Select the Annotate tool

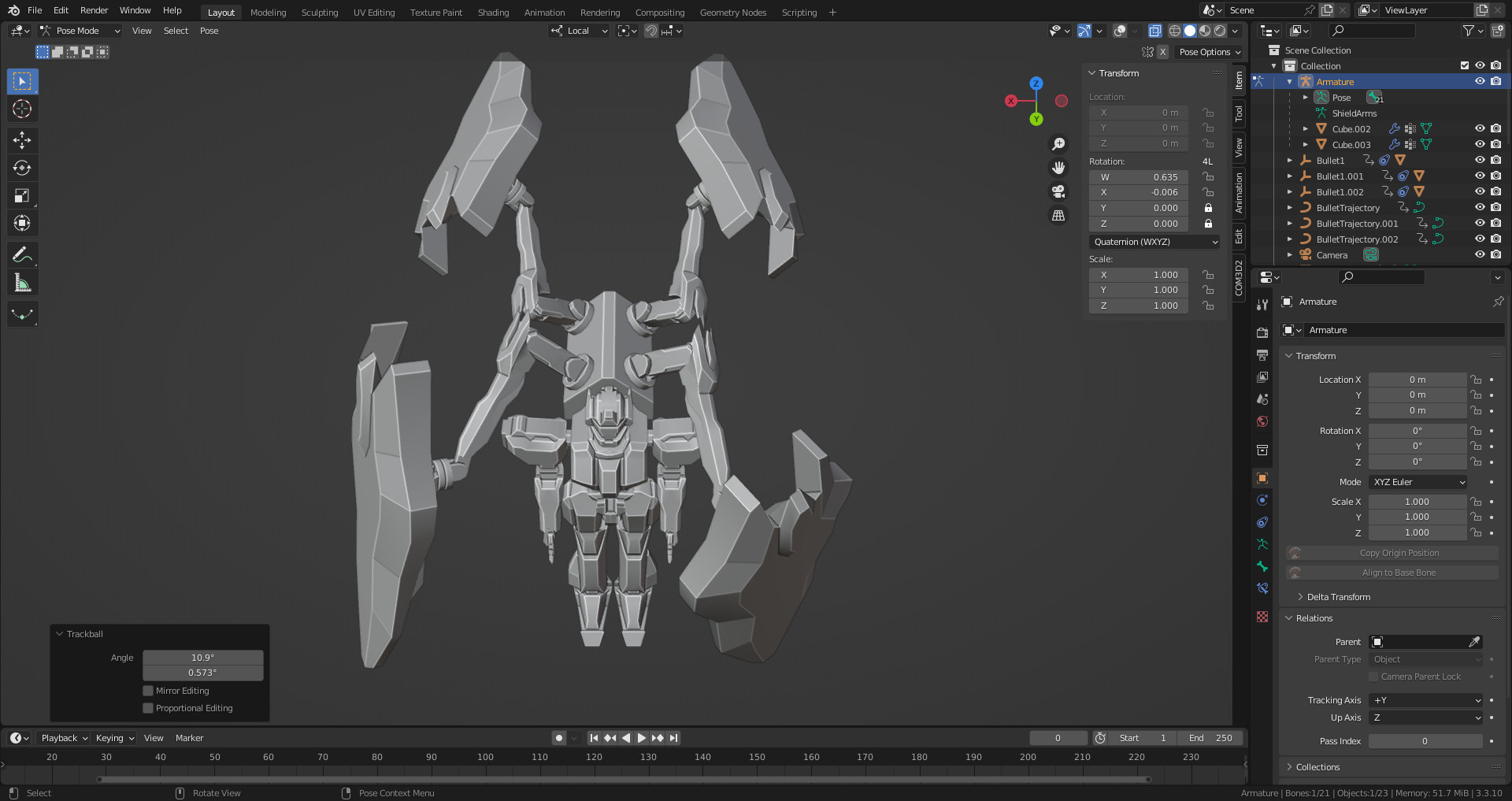coord(22,254)
